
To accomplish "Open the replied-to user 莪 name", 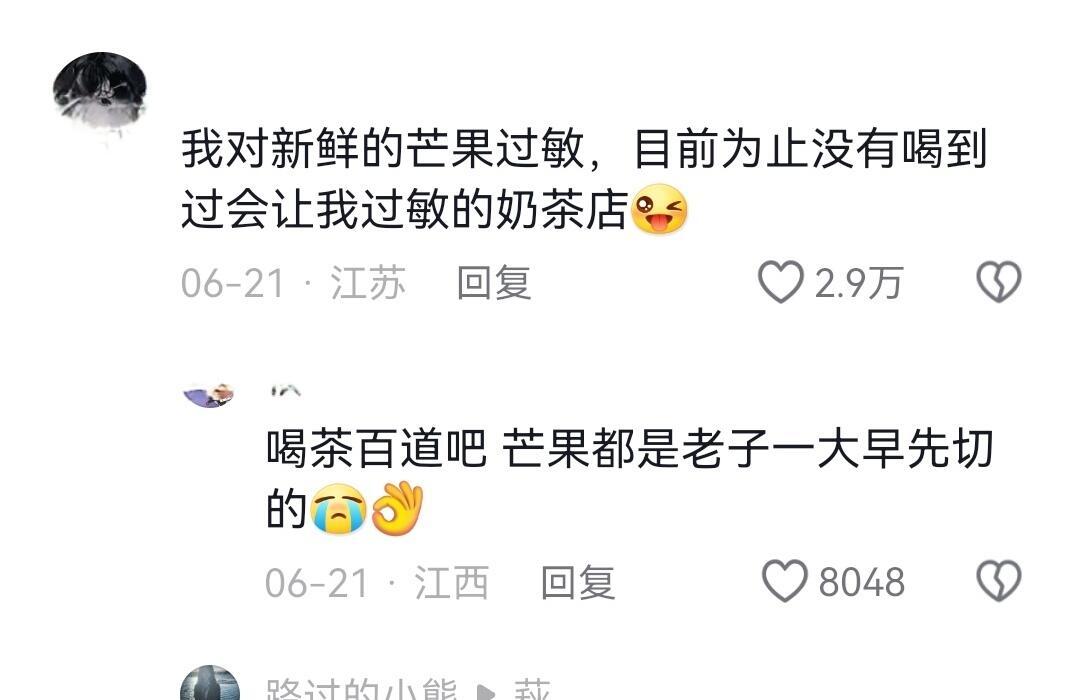I will pyautogui.click(x=532, y=689).
